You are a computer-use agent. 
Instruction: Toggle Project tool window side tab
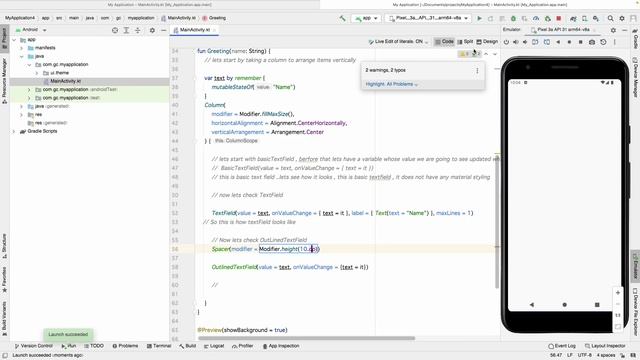coord(4,38)
